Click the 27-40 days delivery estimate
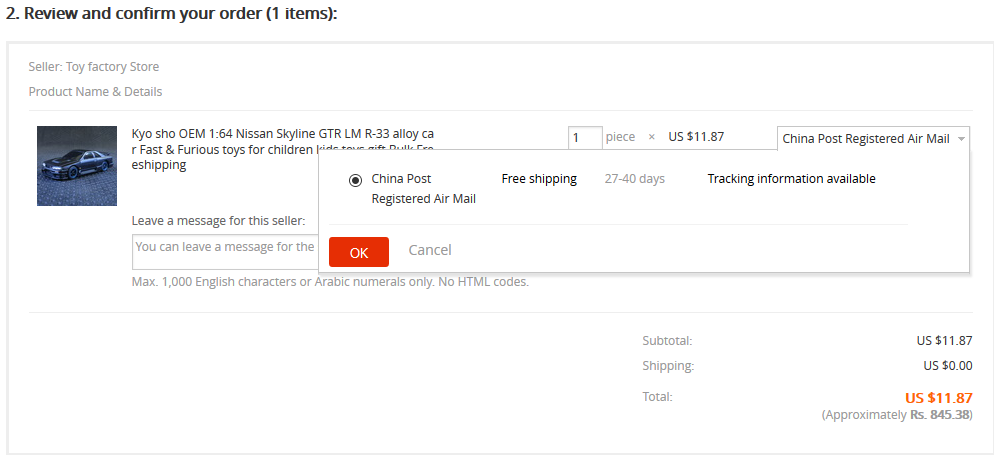Image resolution: width=994 pixels, height=455 pixels. (x=635, y=179)
